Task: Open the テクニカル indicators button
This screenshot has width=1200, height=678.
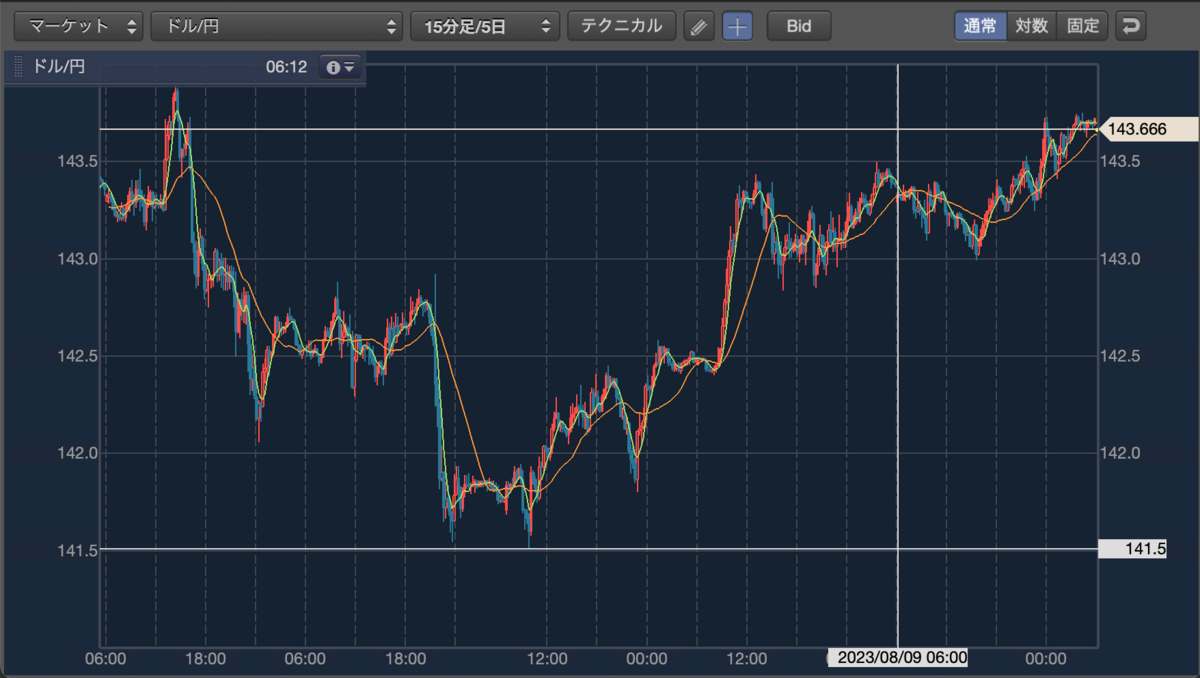Action: coord(622,26)
